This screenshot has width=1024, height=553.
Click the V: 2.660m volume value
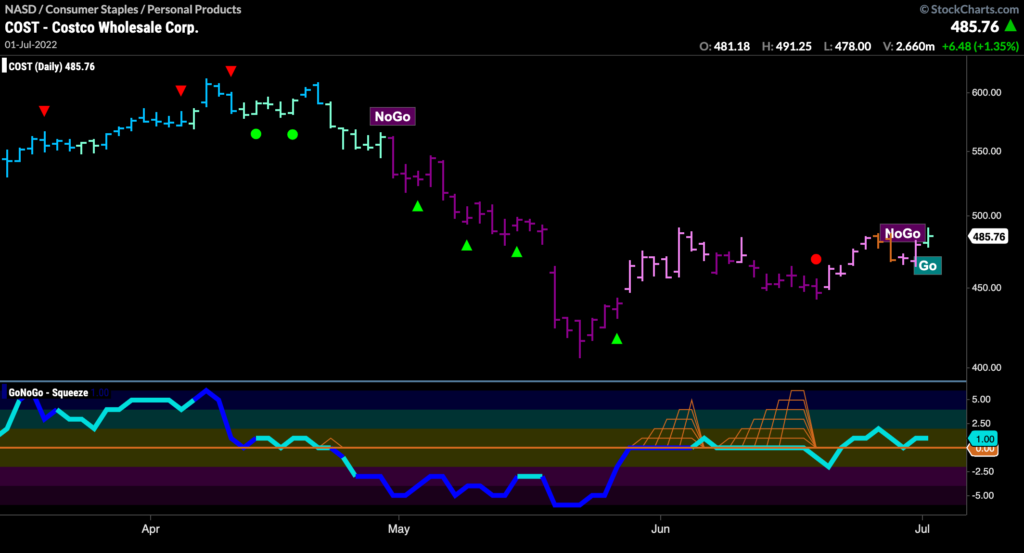908,46
